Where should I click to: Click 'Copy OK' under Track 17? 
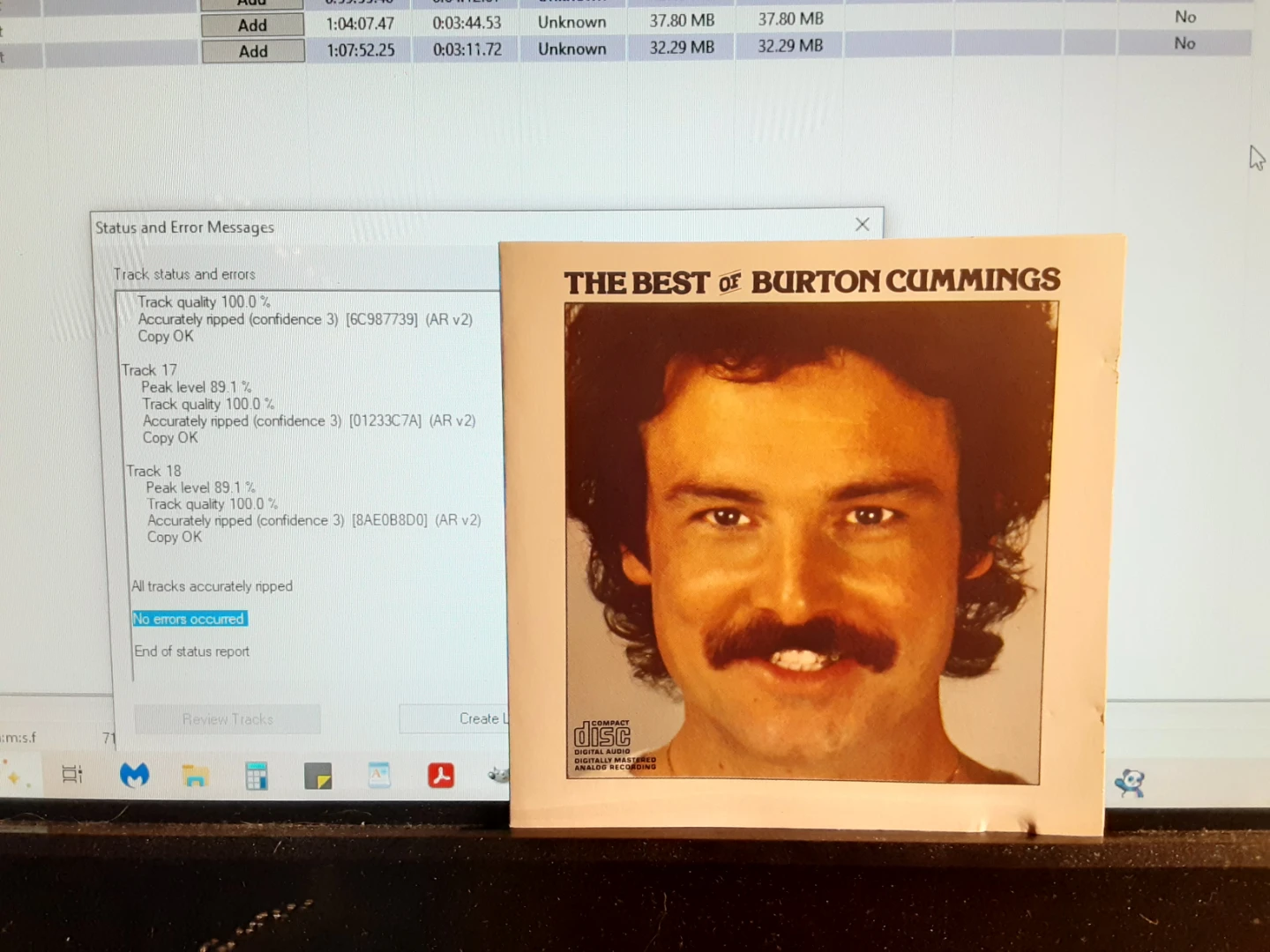coord(170,437)
